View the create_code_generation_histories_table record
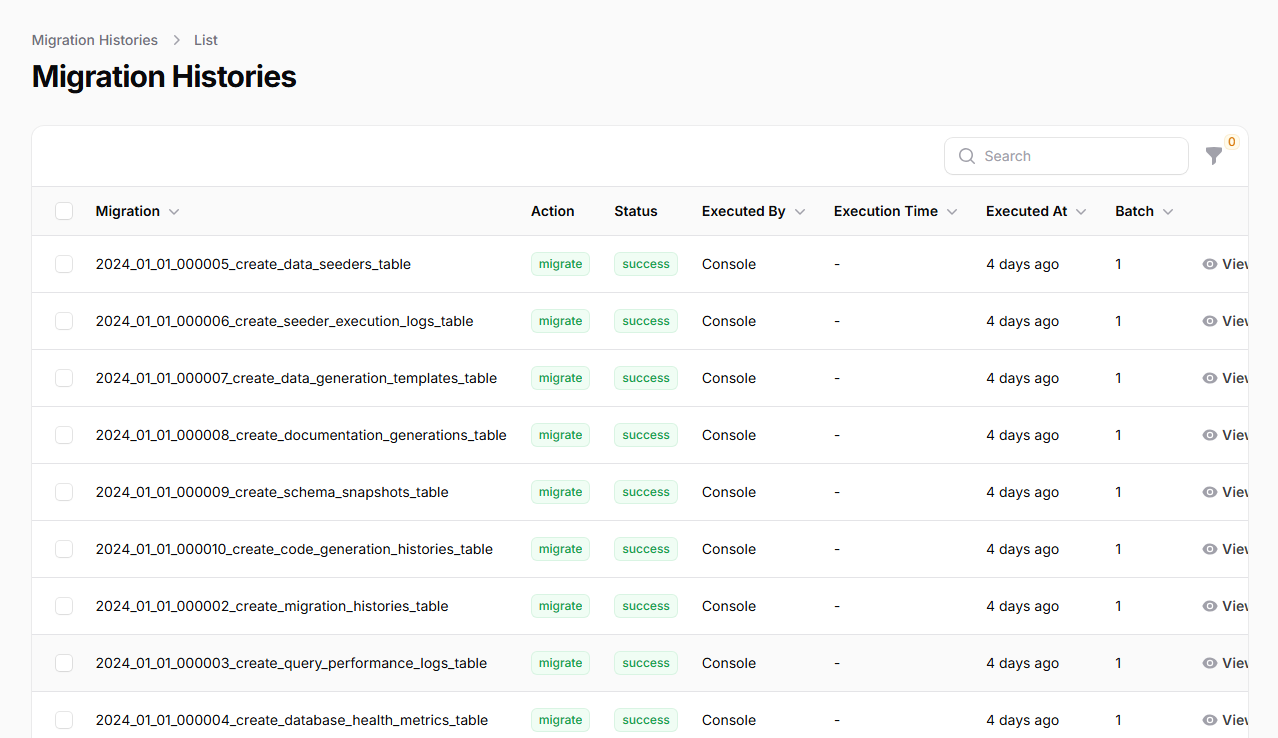1278x738 pixels. pyautogui.click(x=1225, y=549)
